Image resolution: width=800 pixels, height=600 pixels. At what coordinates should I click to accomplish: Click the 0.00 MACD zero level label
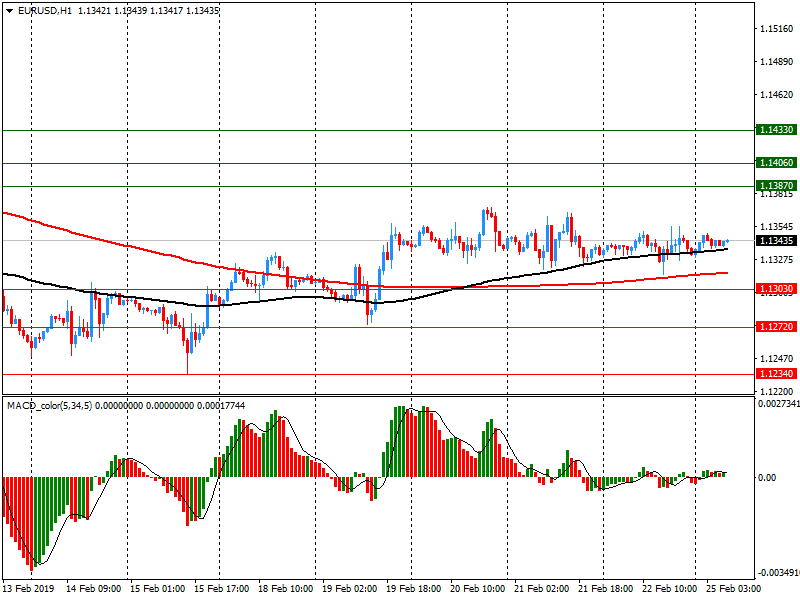[768, 477]
